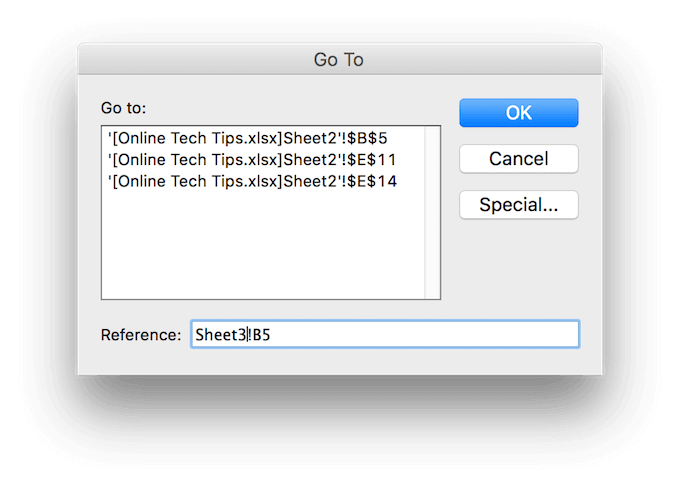Click "$E$14" at the end of the third entry
This screenshot has width=680, height=487.
(376, 182)
